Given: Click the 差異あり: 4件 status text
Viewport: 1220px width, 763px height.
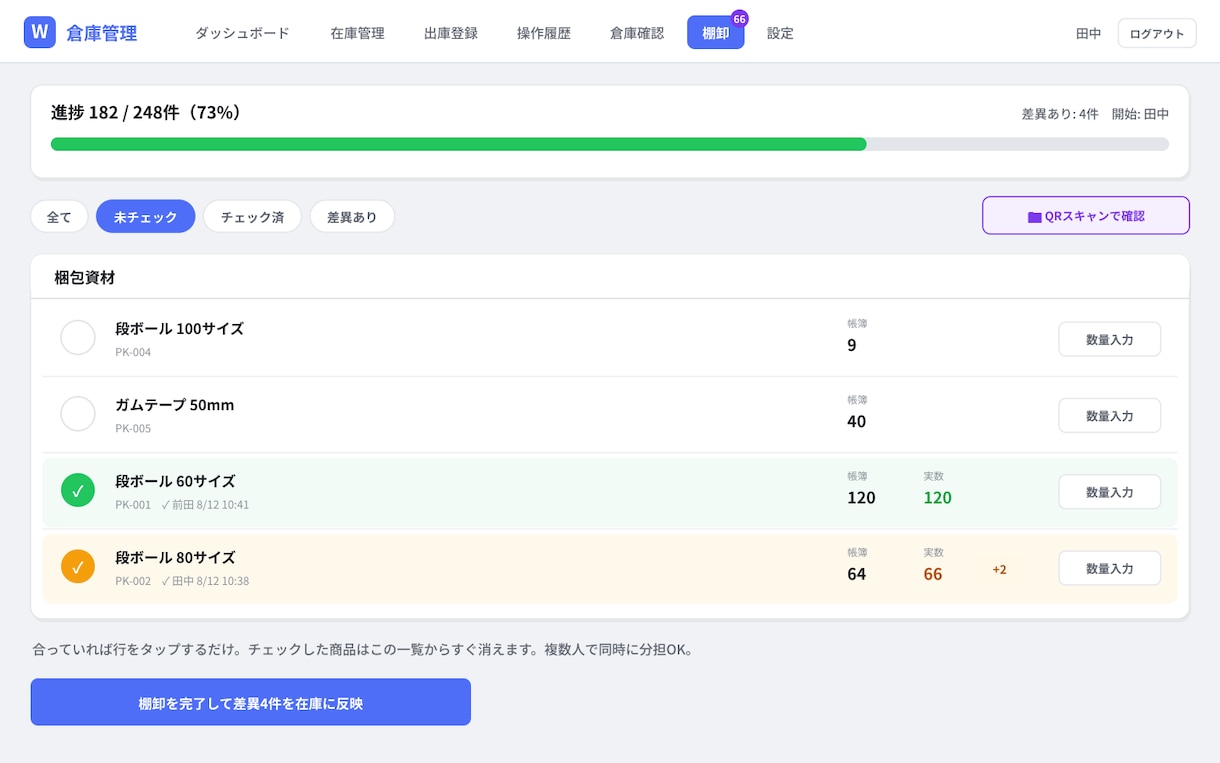Looking at the screenshot, I should click(1060, 114).
